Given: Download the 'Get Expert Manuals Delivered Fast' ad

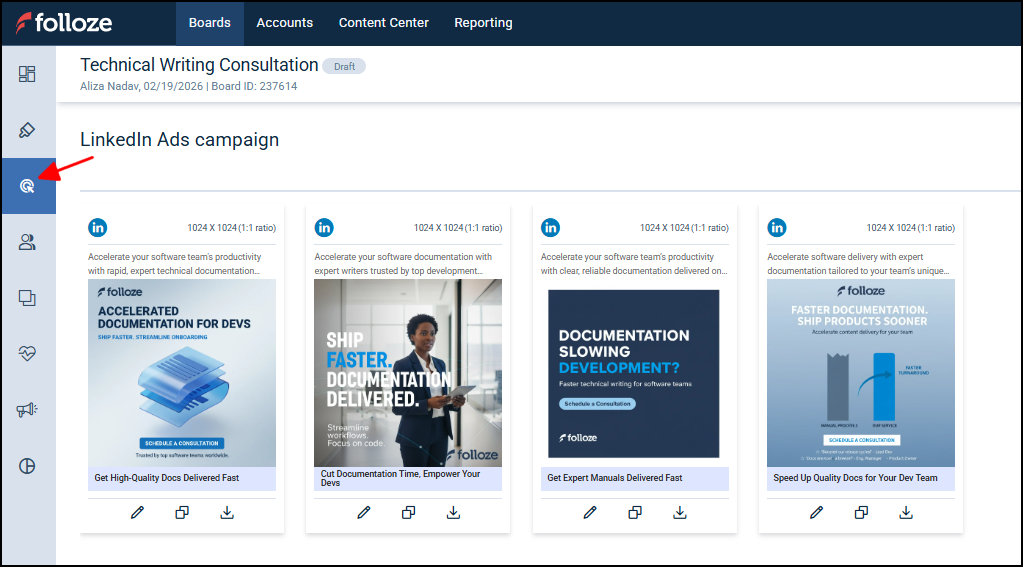Looking at the screenshot, I should [x=680, y=513].
